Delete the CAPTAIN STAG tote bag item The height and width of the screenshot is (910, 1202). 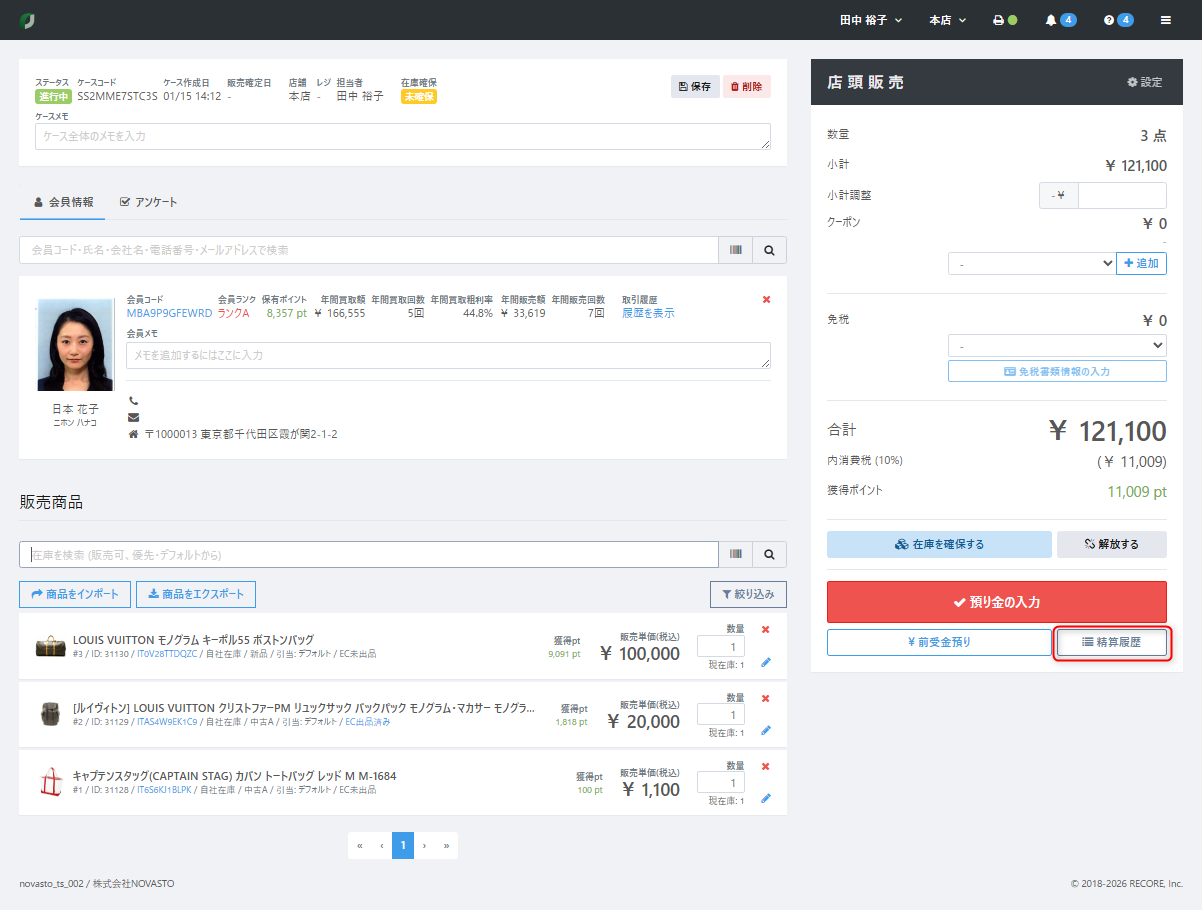tap(766, 766)
